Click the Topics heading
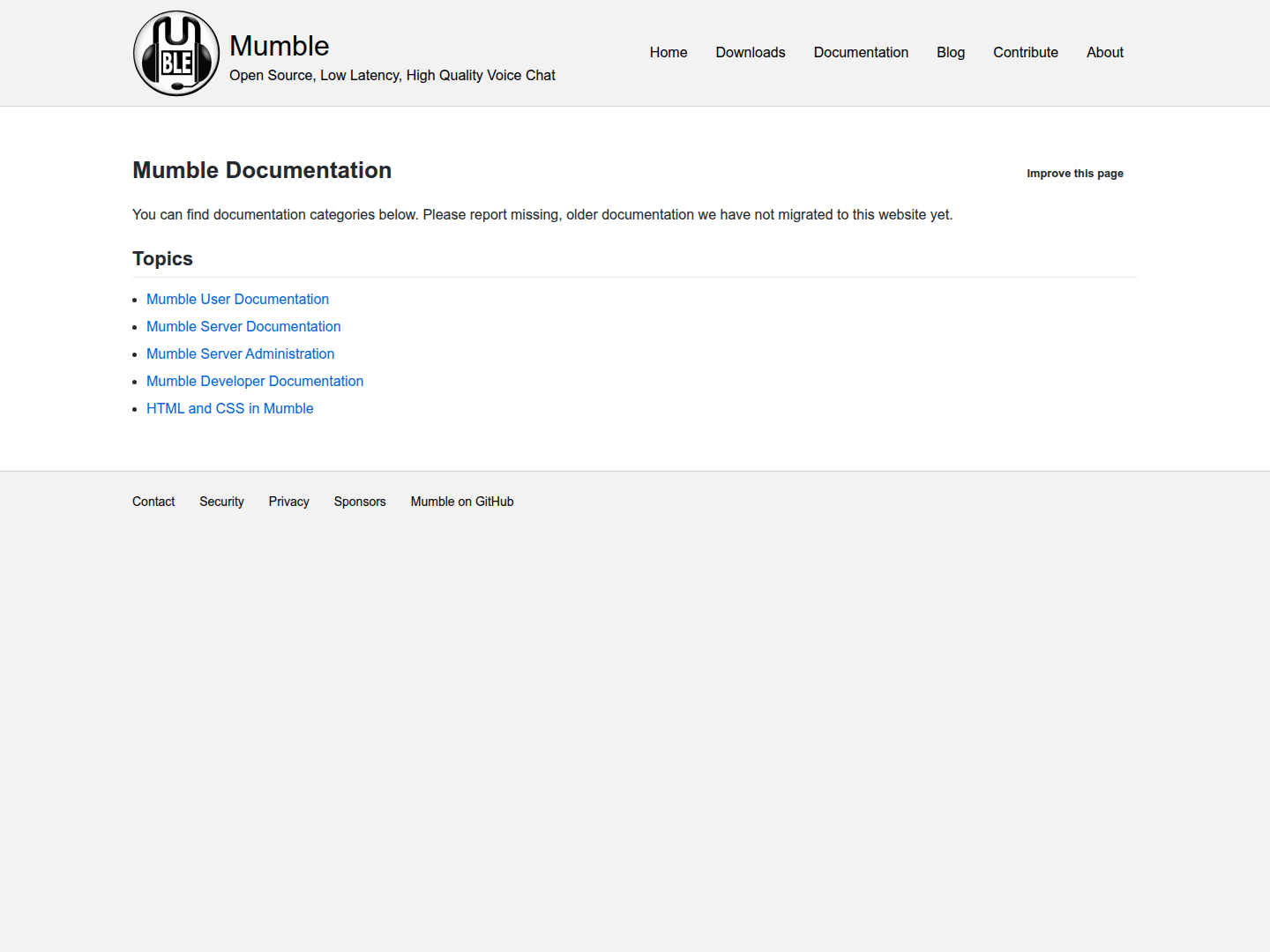Image resolution: width=1270 pixels, height=952 pixels. pyautogui.click(x=162, y=259)
